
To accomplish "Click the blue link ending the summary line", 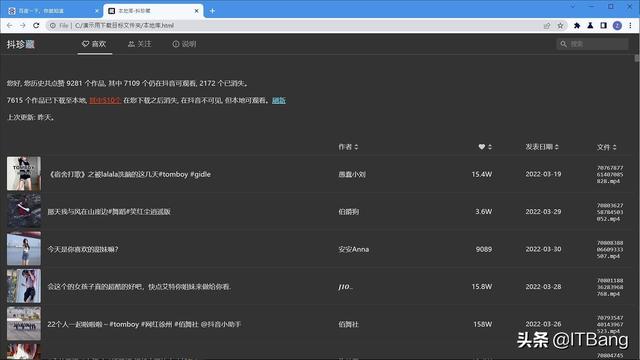I will pos(279,100).
